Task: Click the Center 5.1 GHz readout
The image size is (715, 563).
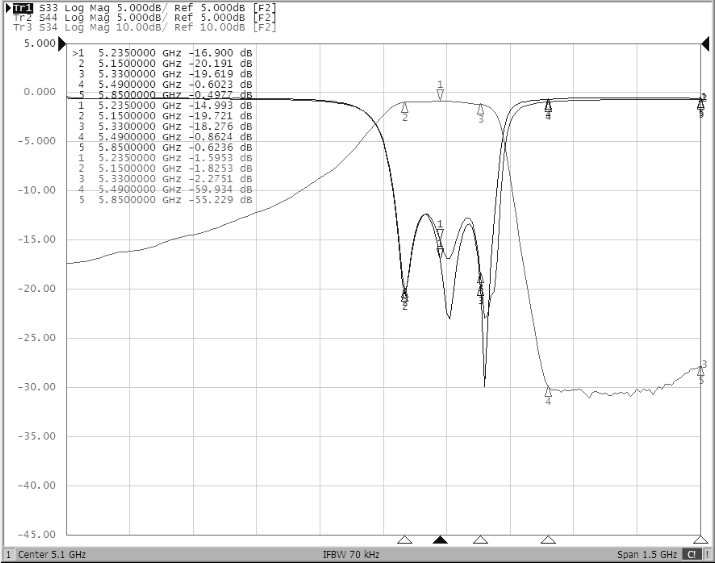Action: coord(45,554)
